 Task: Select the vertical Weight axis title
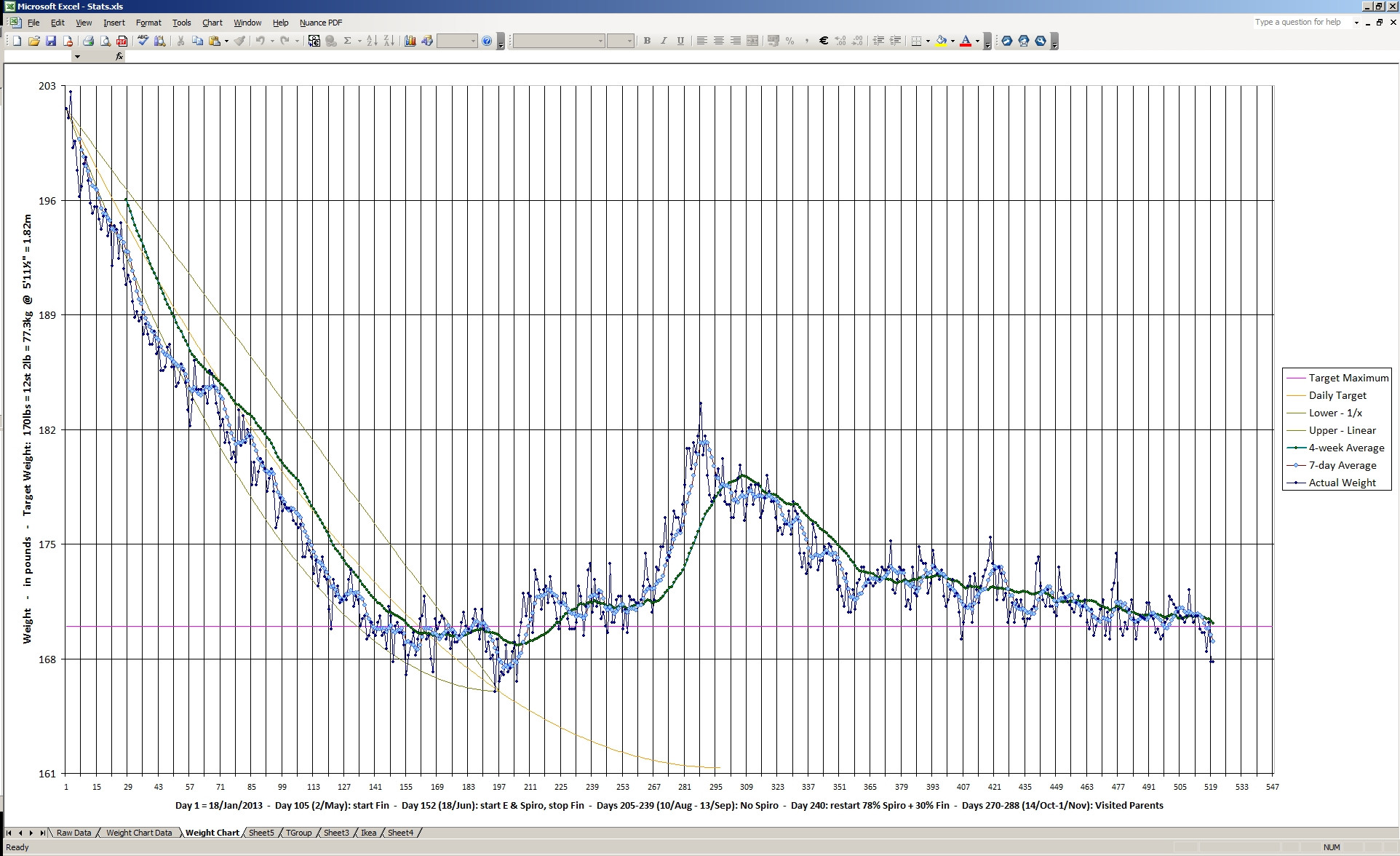pos(28,429)
